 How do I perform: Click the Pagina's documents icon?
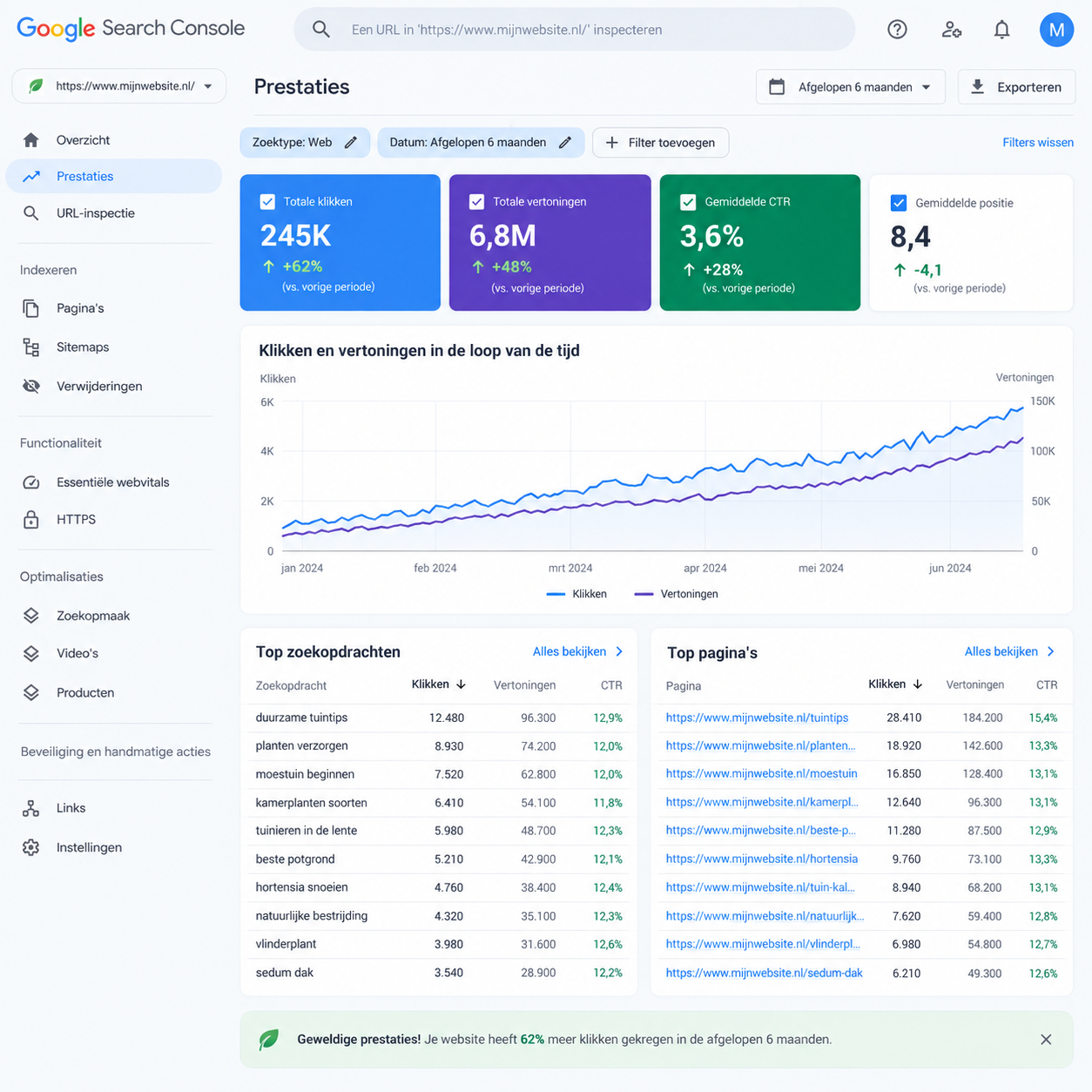31,308
